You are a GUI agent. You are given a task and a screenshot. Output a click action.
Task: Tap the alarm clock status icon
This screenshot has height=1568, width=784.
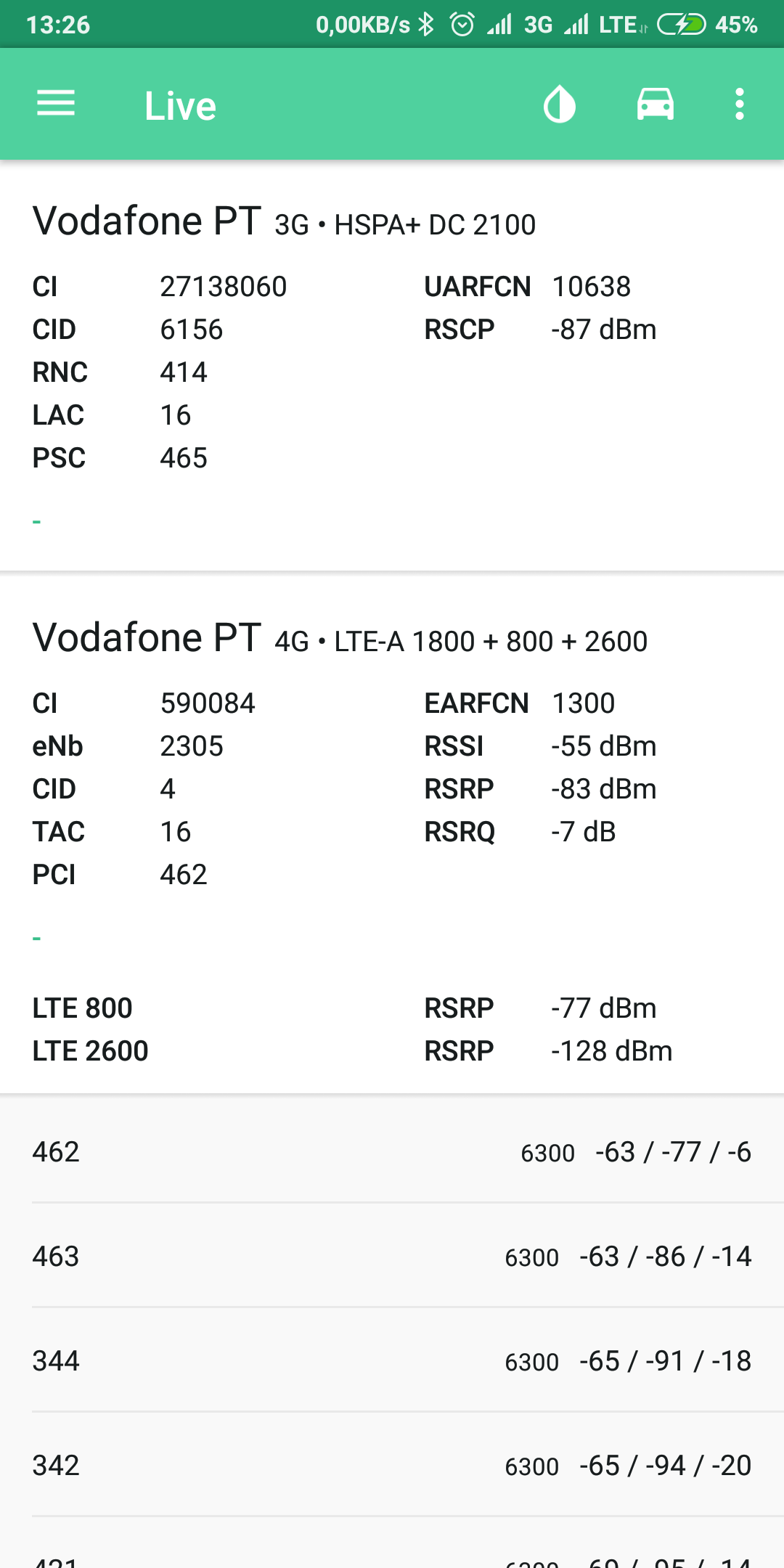462,25
